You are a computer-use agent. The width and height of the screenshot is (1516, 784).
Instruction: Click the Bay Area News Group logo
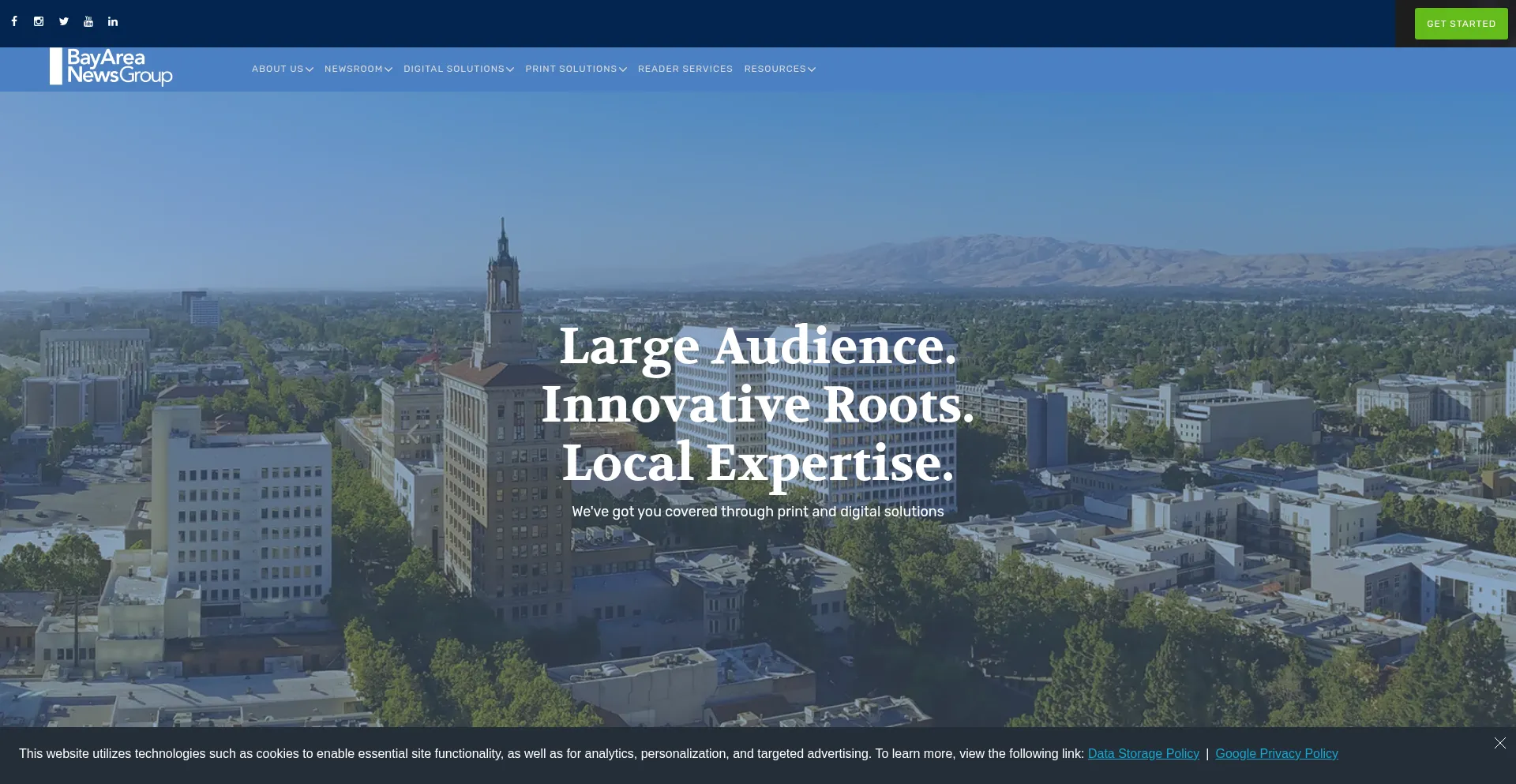pos(111,67)
